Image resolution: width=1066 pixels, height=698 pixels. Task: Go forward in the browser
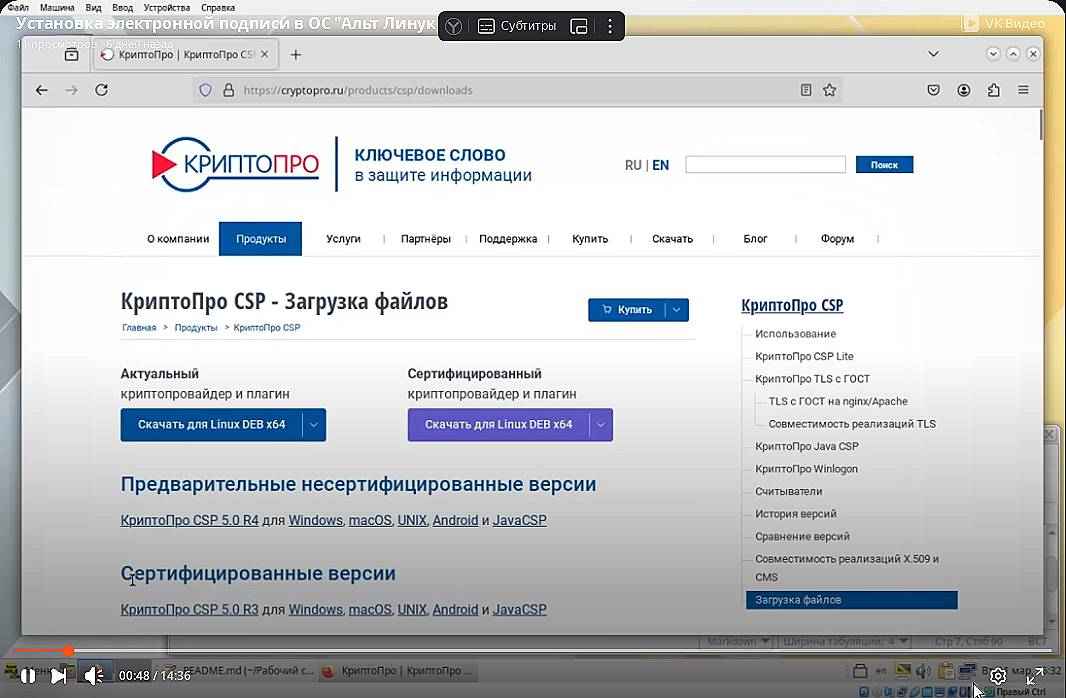pos(71,90)
